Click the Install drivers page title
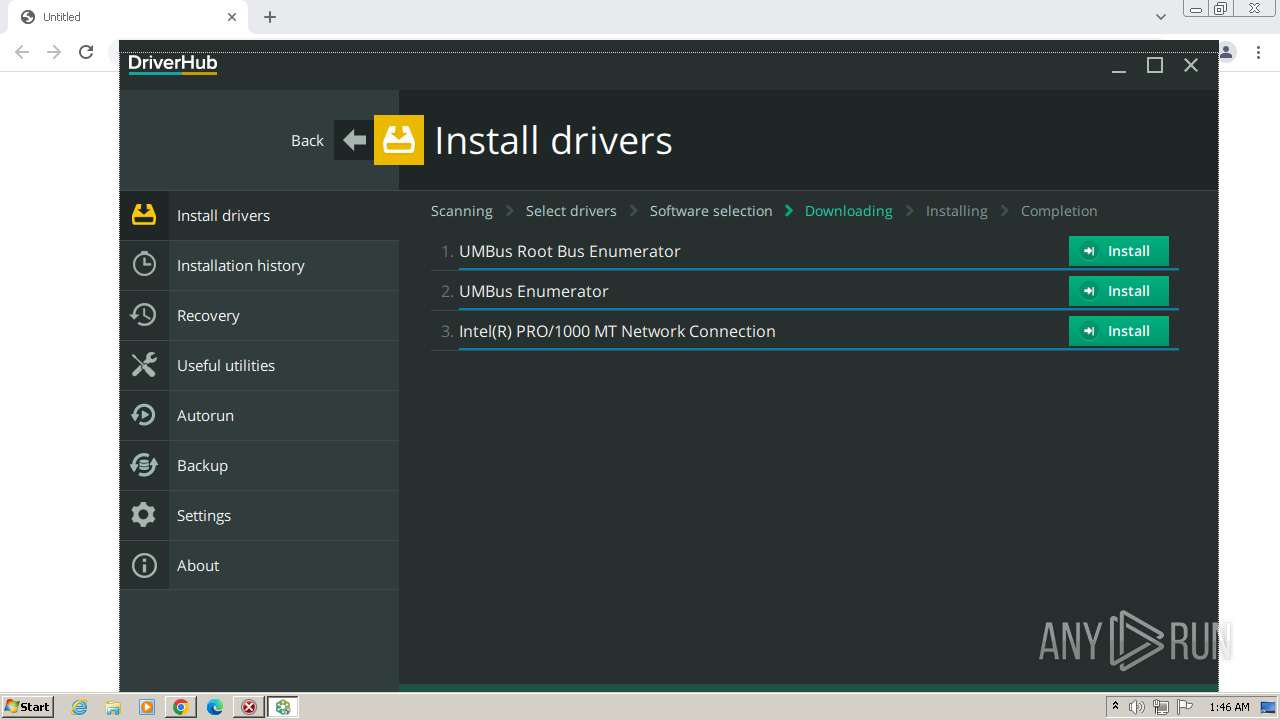This screenshot has width=1280, height=720. (x=553, y=140)
